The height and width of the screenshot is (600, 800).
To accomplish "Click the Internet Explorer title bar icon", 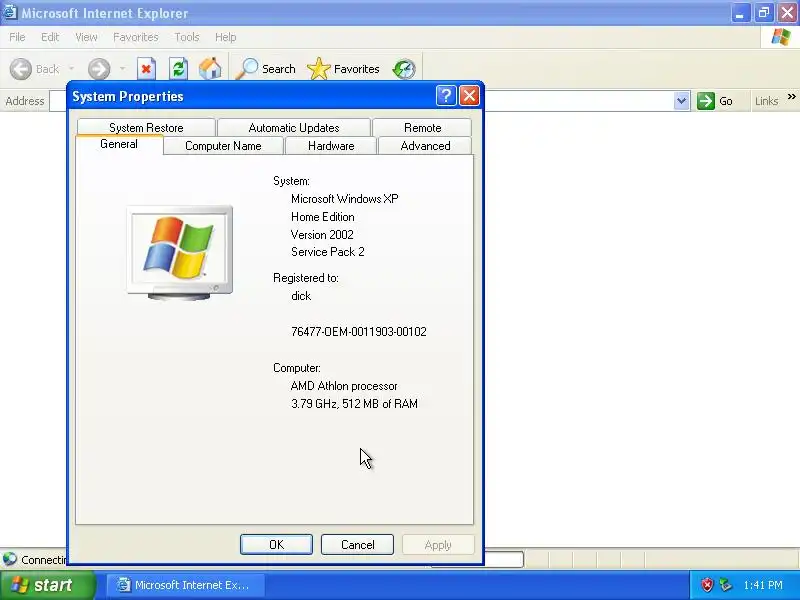I will pyautogui.click(x=9, y=12).
